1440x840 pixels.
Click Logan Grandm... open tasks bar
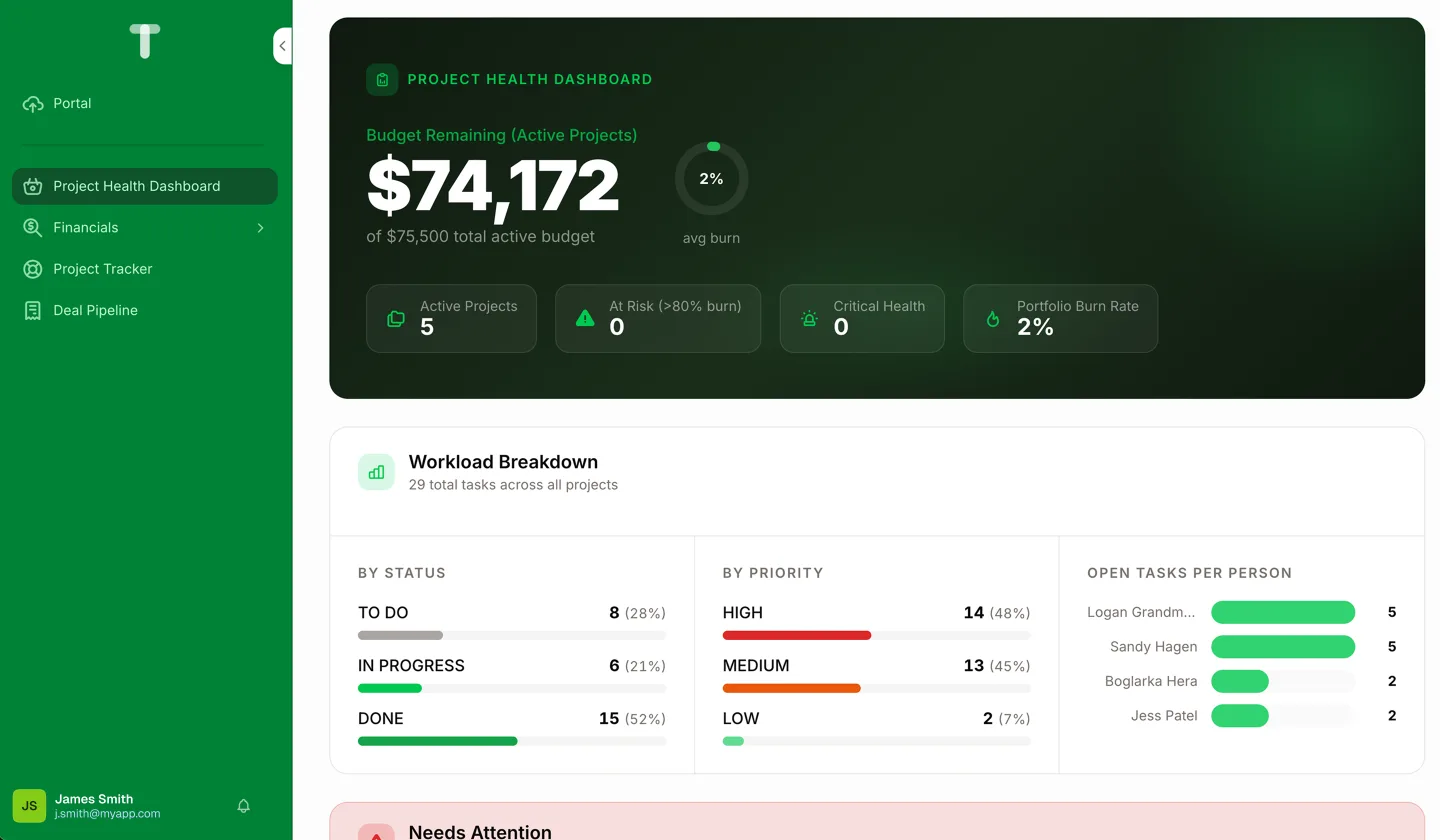tap(1283, 612)
